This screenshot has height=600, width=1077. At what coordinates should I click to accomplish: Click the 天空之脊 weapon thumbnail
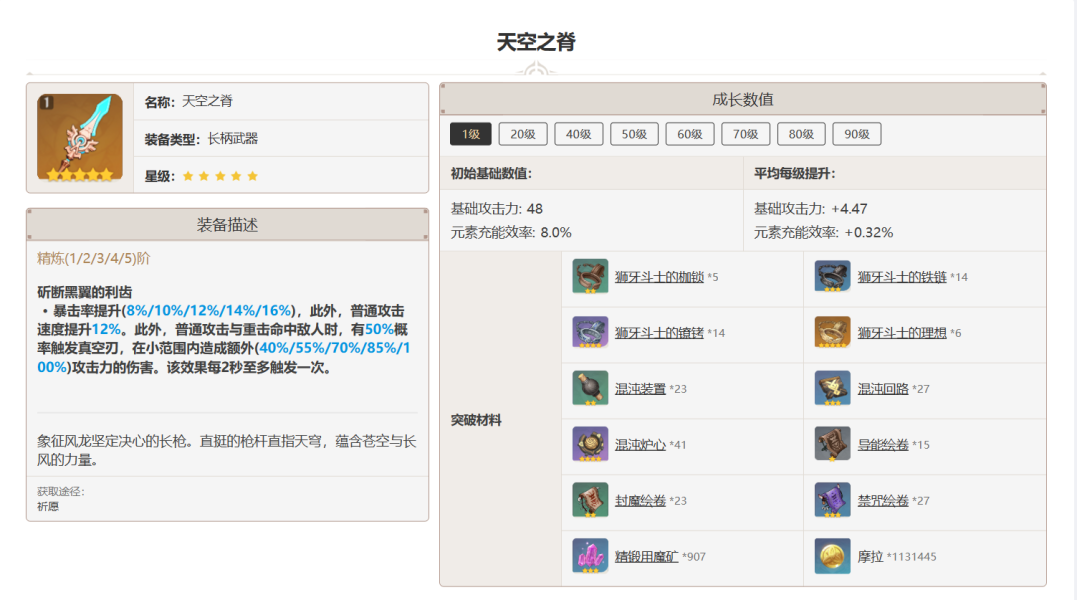coord(80,137)
